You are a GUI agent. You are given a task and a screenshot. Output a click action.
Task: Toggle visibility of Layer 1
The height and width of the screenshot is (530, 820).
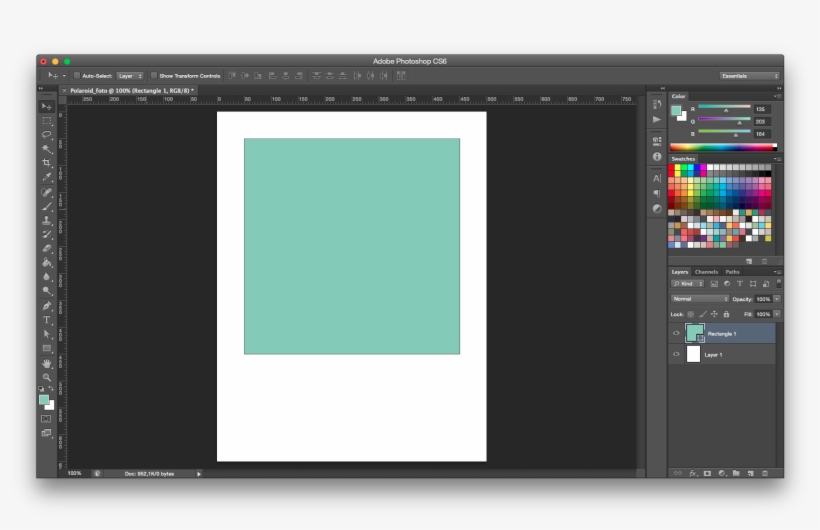pos(676,354)
